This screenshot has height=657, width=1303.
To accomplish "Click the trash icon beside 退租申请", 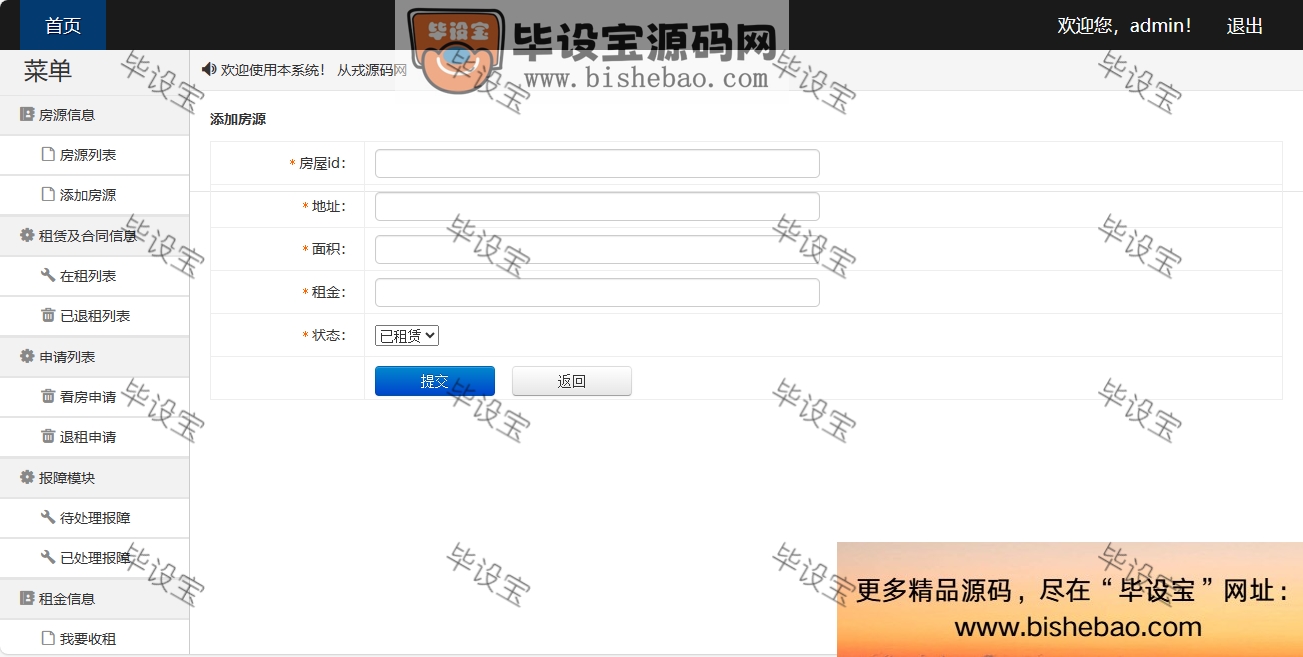I will [x=47, y=437].
